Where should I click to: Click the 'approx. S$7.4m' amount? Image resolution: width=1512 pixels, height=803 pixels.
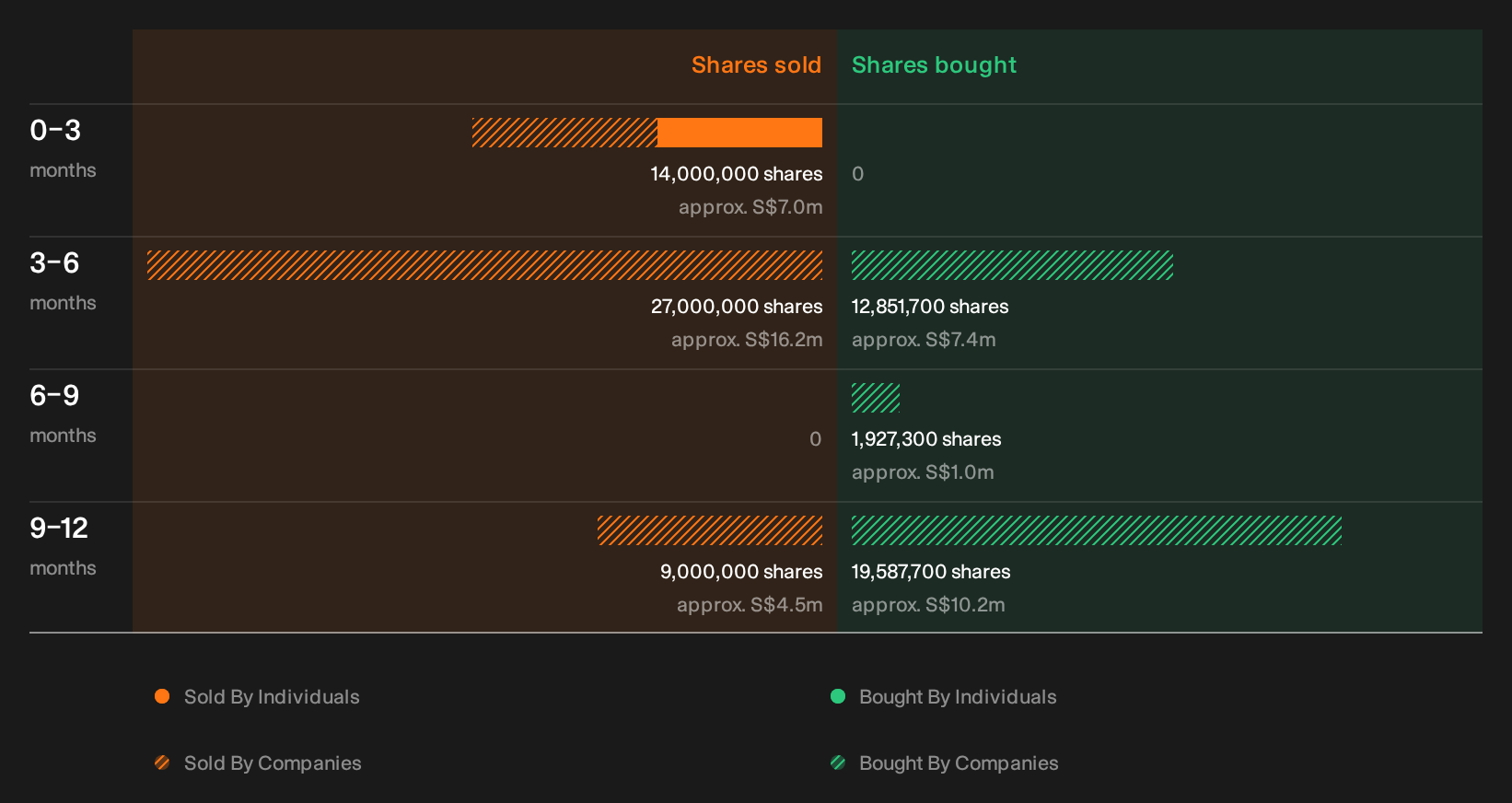(924, 340)
